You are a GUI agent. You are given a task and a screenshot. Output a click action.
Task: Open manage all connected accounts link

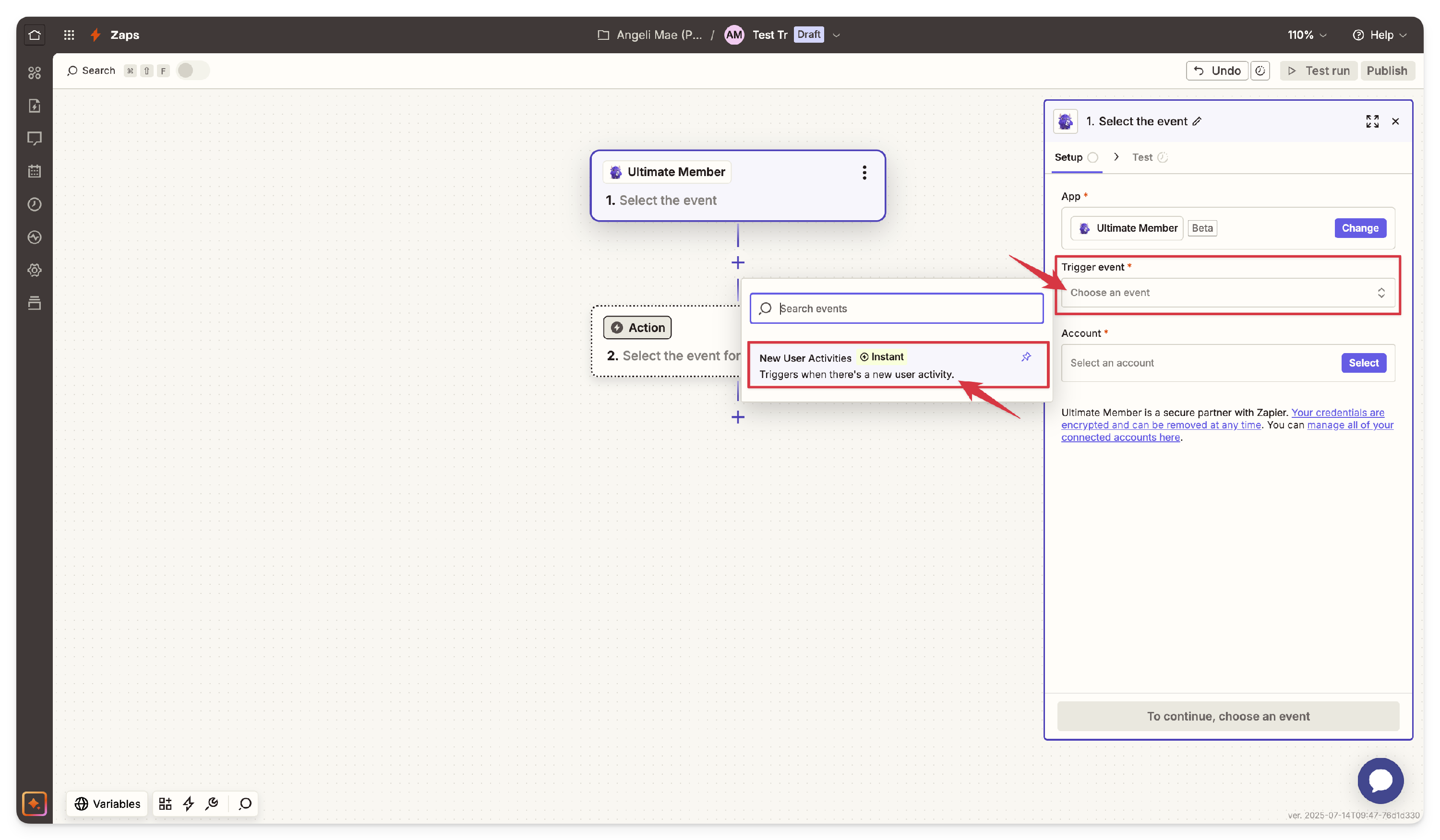[1227, 431]
